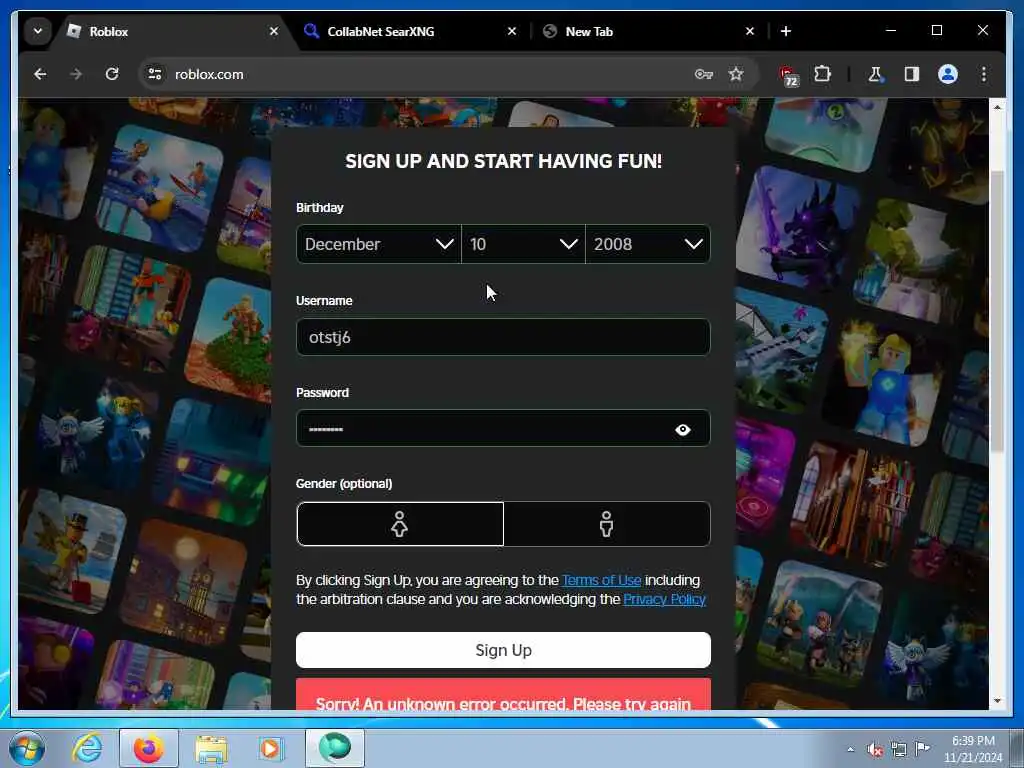Image resolution: width=1024 pixels, height=768 pixels.
Task: Click the page vertical scrollbar thumb
Action: [x=997, y=310]
